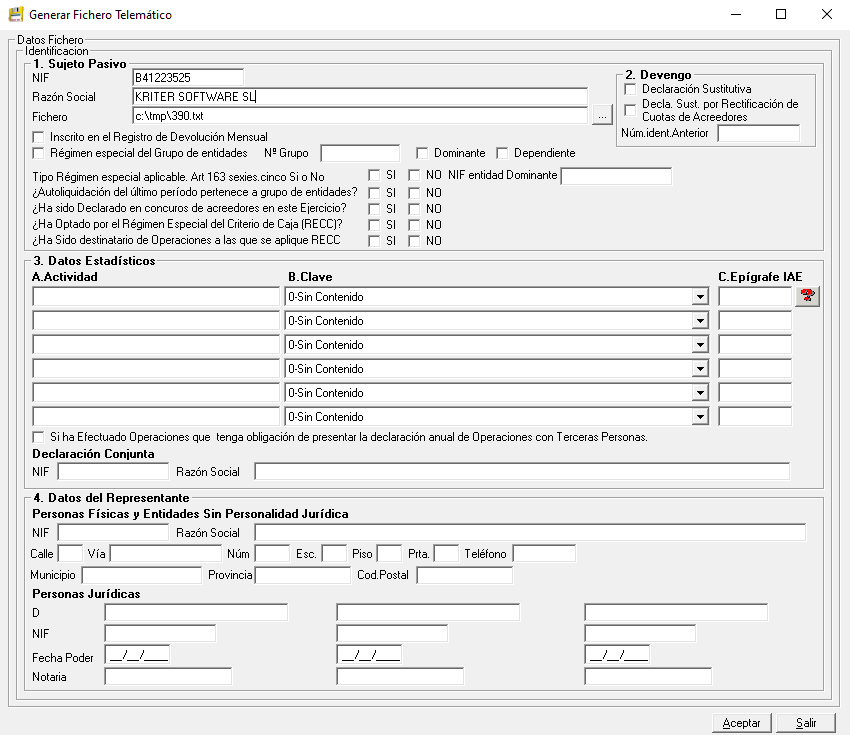Screen dimensions: 850x735
Task: Click the app icon in title bar
Action: coord(16,14)
